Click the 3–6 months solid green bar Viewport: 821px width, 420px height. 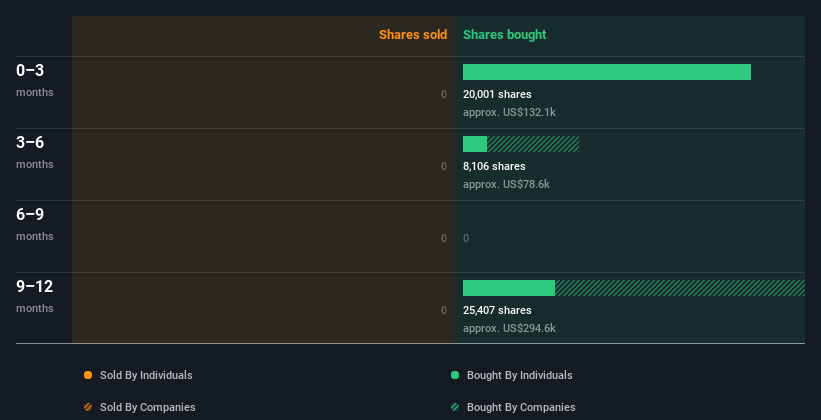point(475,144)
